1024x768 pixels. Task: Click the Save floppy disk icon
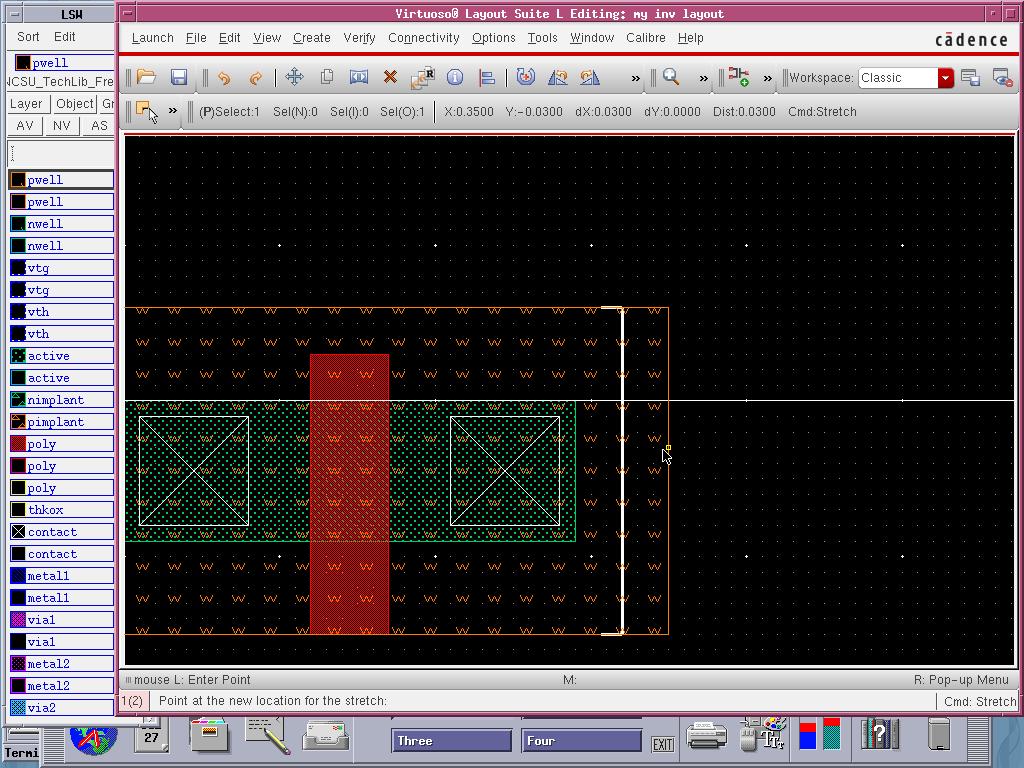(x=179, y=77)
